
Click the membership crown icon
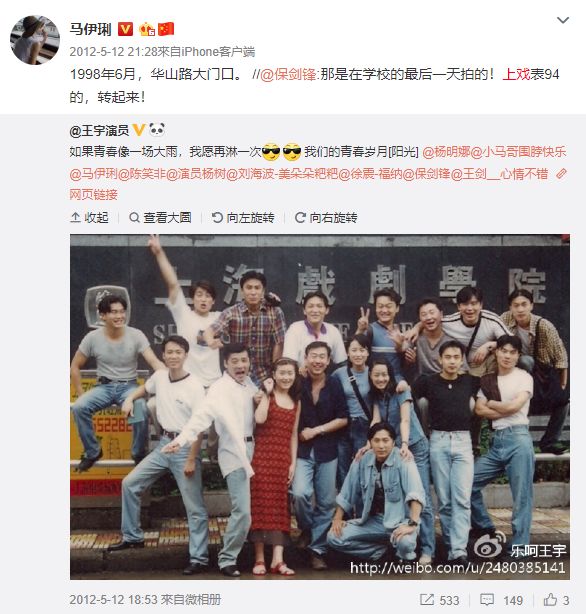(146, 29)
